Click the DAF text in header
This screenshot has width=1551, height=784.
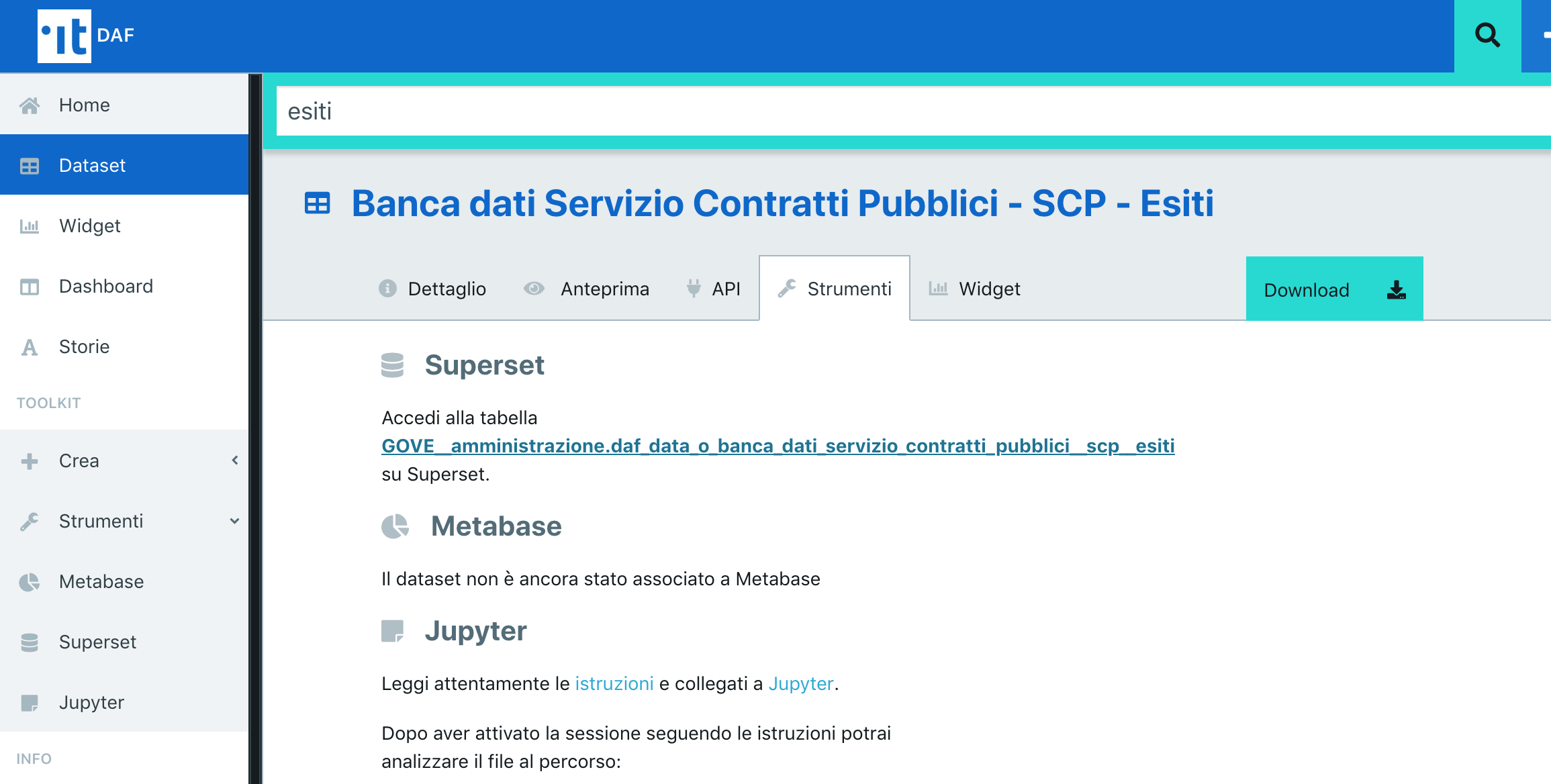pos(115,35)
